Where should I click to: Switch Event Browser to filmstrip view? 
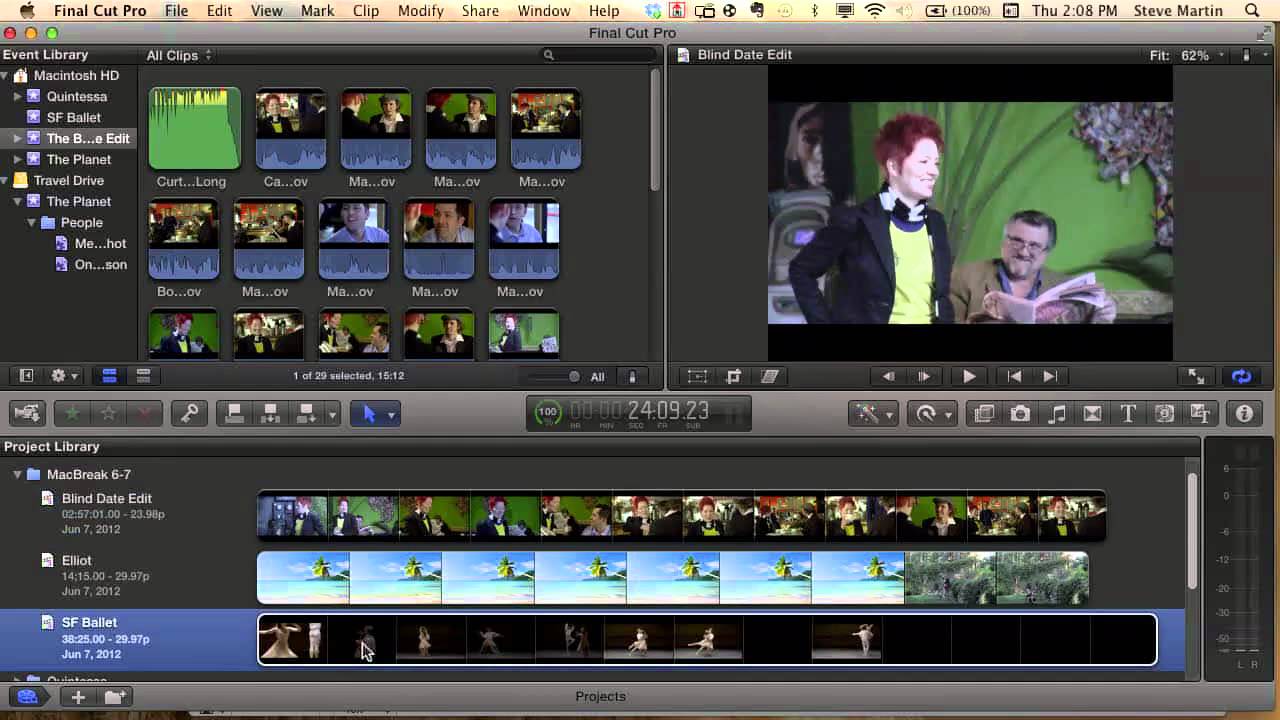[109, 376]
